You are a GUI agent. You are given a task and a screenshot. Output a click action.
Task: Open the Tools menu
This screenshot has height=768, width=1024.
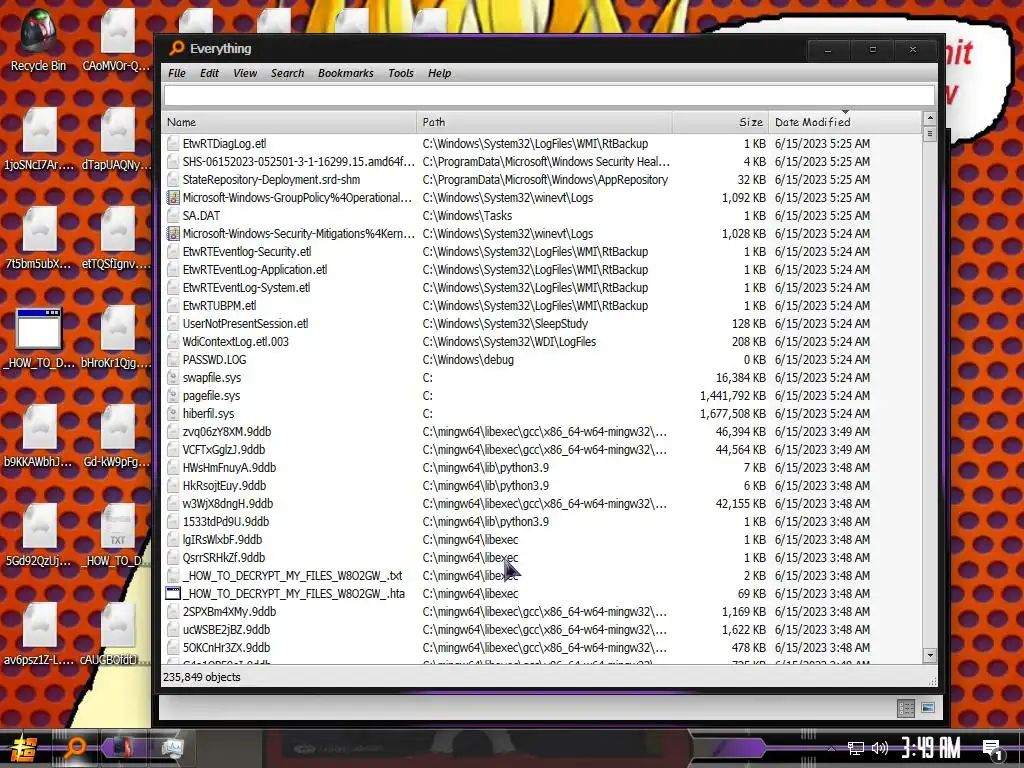(400, 73)
